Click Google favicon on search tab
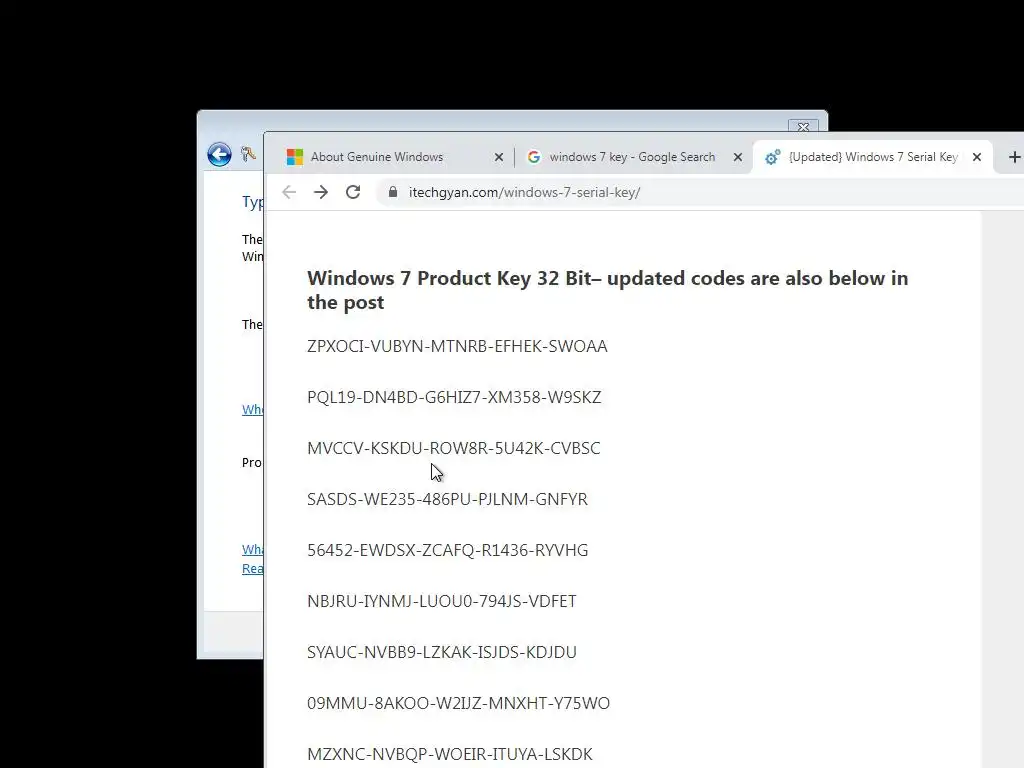Image resolution: width=1024 pixels, height=768 pixels. click(534, 157)
